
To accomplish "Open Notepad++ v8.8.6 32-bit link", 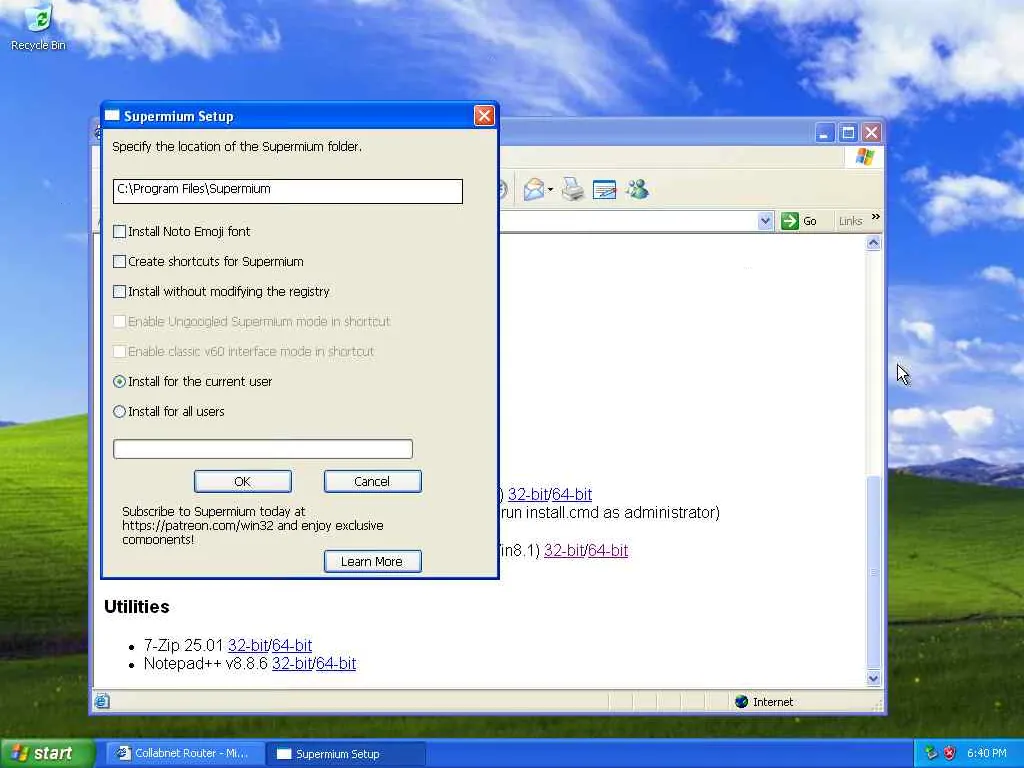I will (x=292, y=664).
